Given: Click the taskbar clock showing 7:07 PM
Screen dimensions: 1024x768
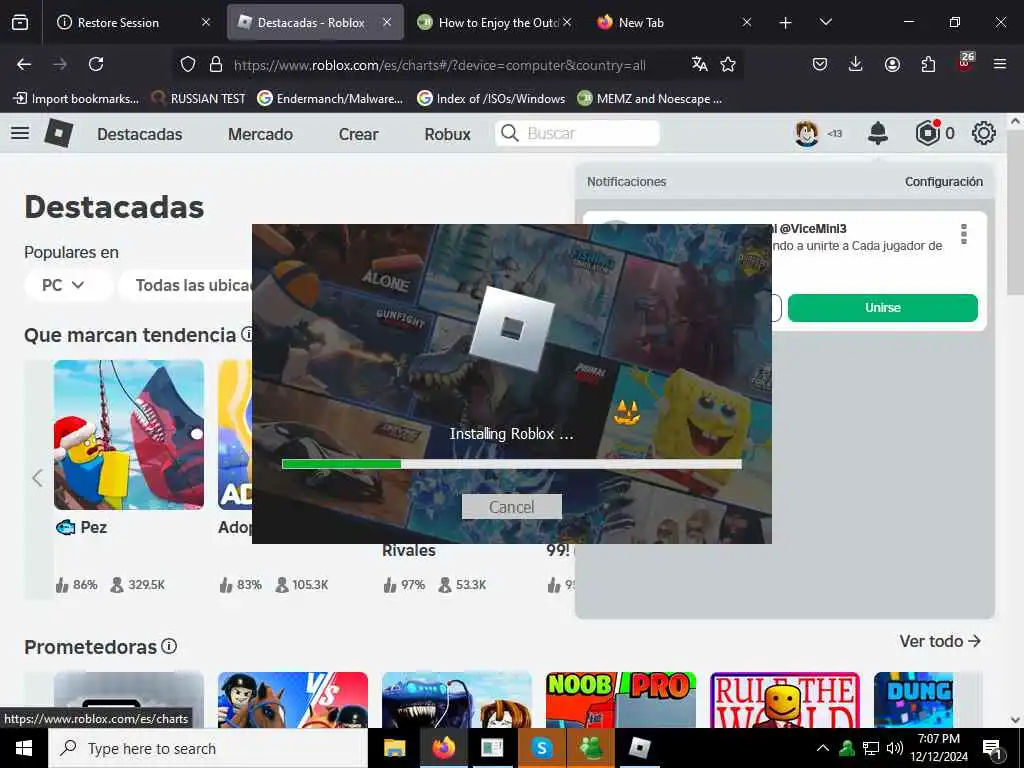Looking at the screenshot, I should (938, 748).
